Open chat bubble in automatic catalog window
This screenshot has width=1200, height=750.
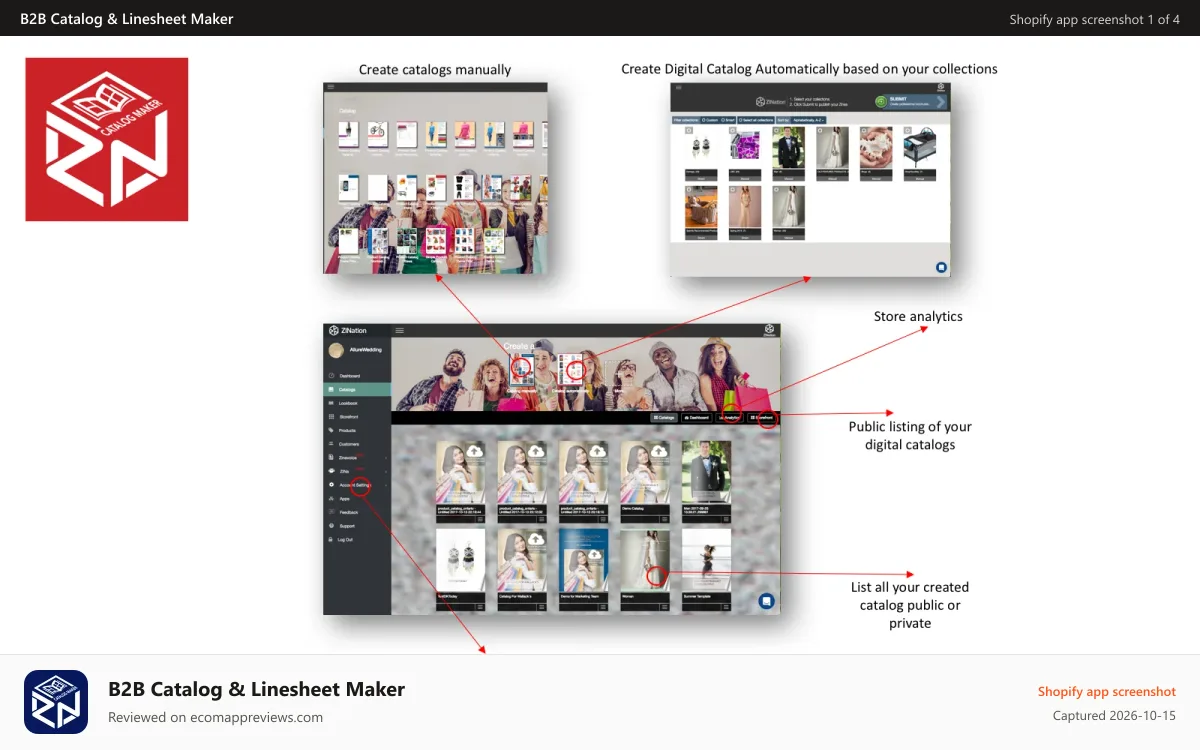941,267
